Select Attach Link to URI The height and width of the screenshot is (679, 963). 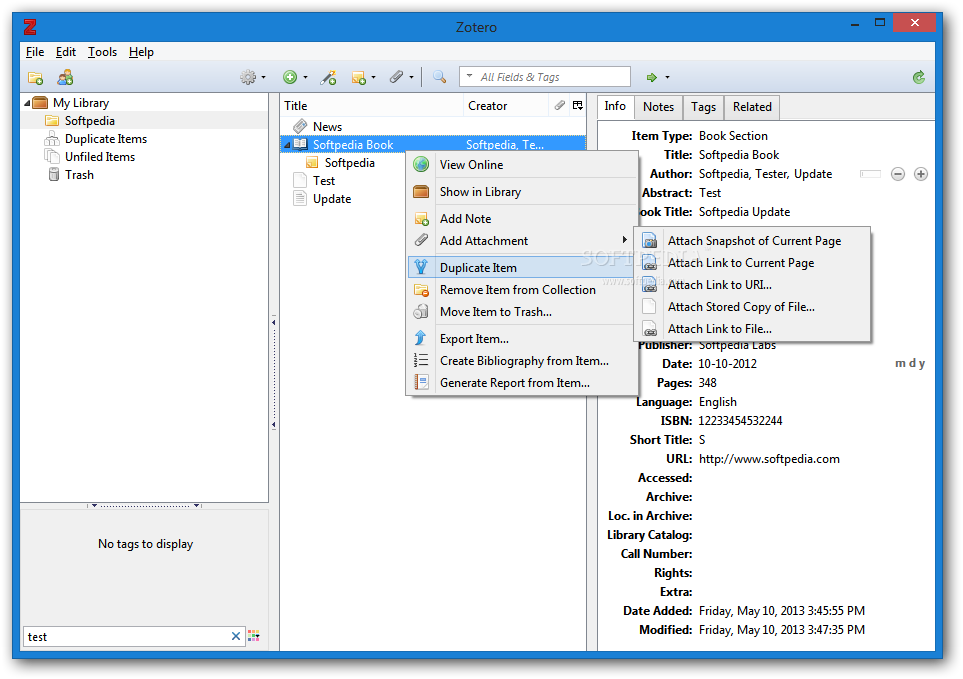click(x=753, y=285)
